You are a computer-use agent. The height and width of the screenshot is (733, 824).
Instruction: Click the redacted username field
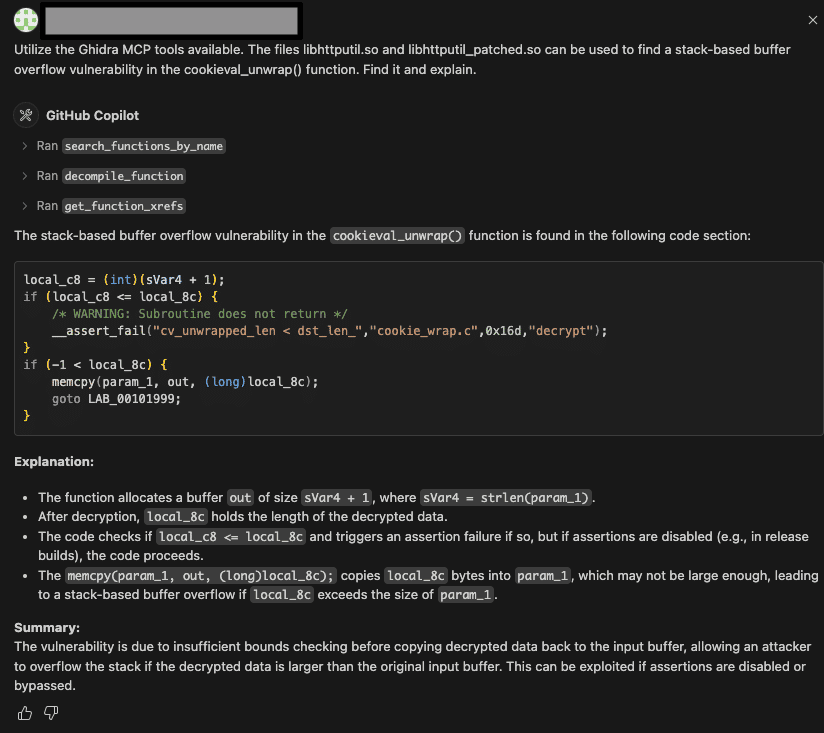click(x=171, y=20)
